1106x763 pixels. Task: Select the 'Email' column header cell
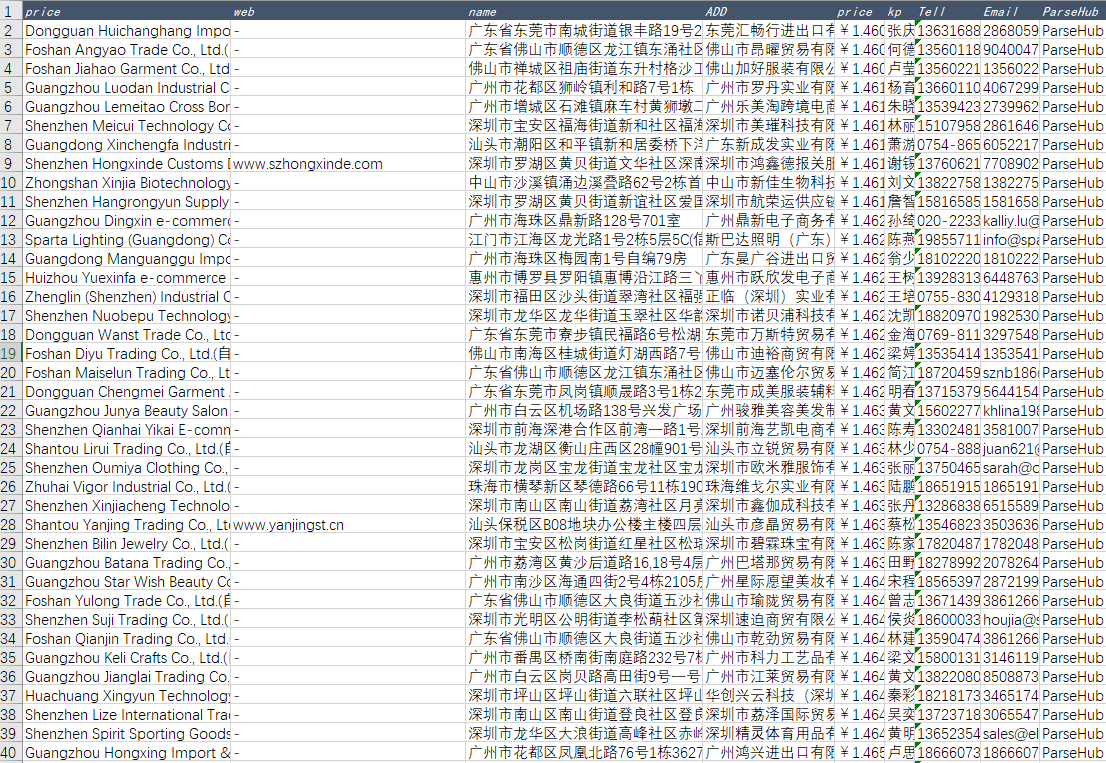point(1010,11)
